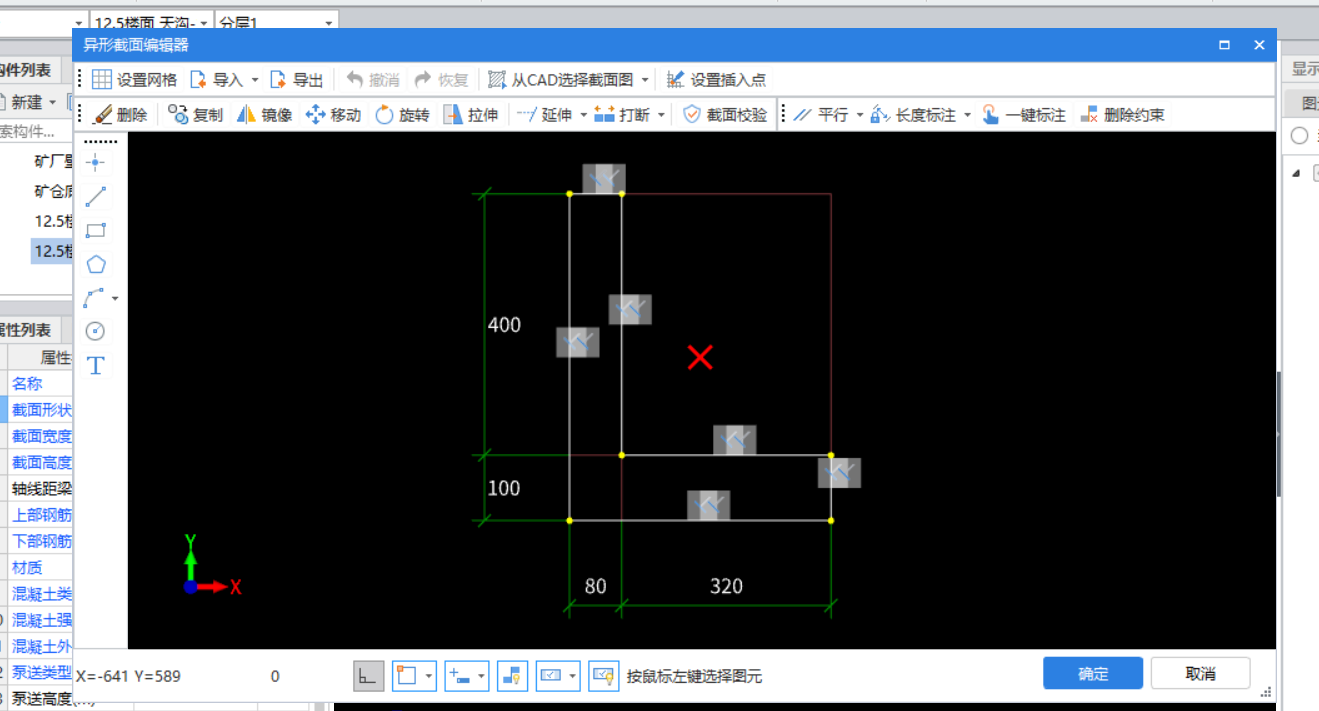Viewport: 1319px width, 711px height.
Task: Click the 设置网格 grid settings icon
Action: [102, 80]
